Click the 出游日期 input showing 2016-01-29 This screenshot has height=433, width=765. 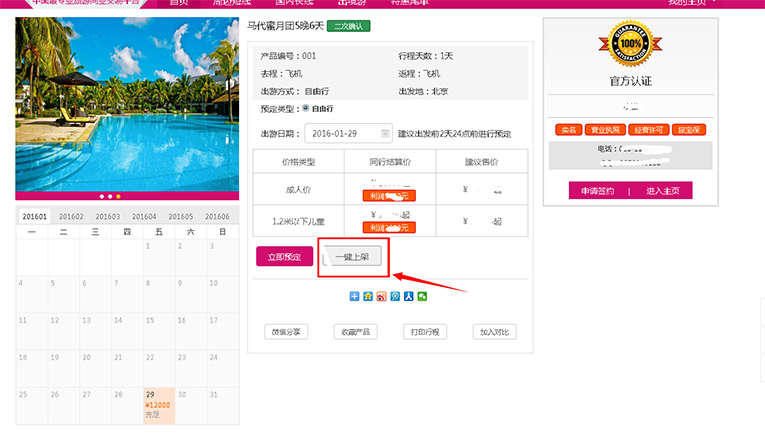pos(348,134)
